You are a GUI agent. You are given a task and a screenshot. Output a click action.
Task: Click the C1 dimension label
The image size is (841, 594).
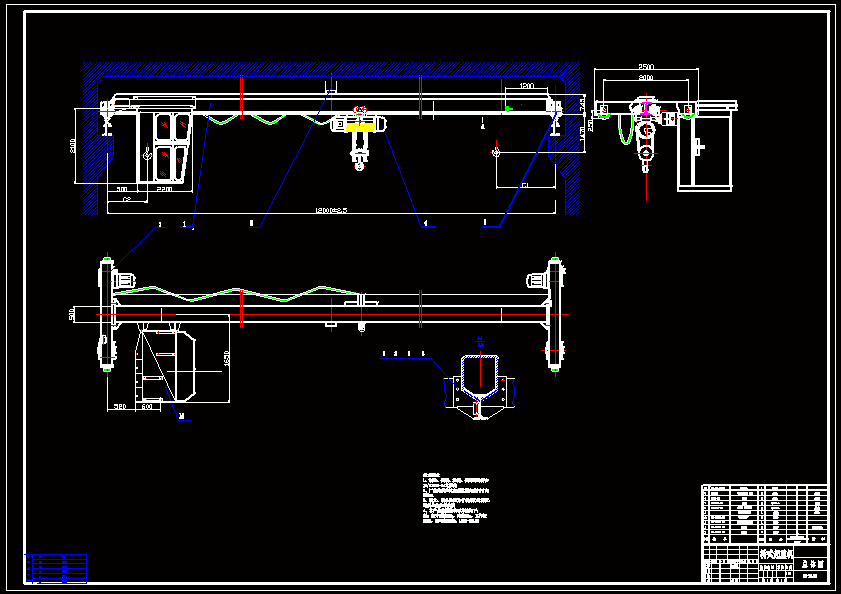point(525,185)
